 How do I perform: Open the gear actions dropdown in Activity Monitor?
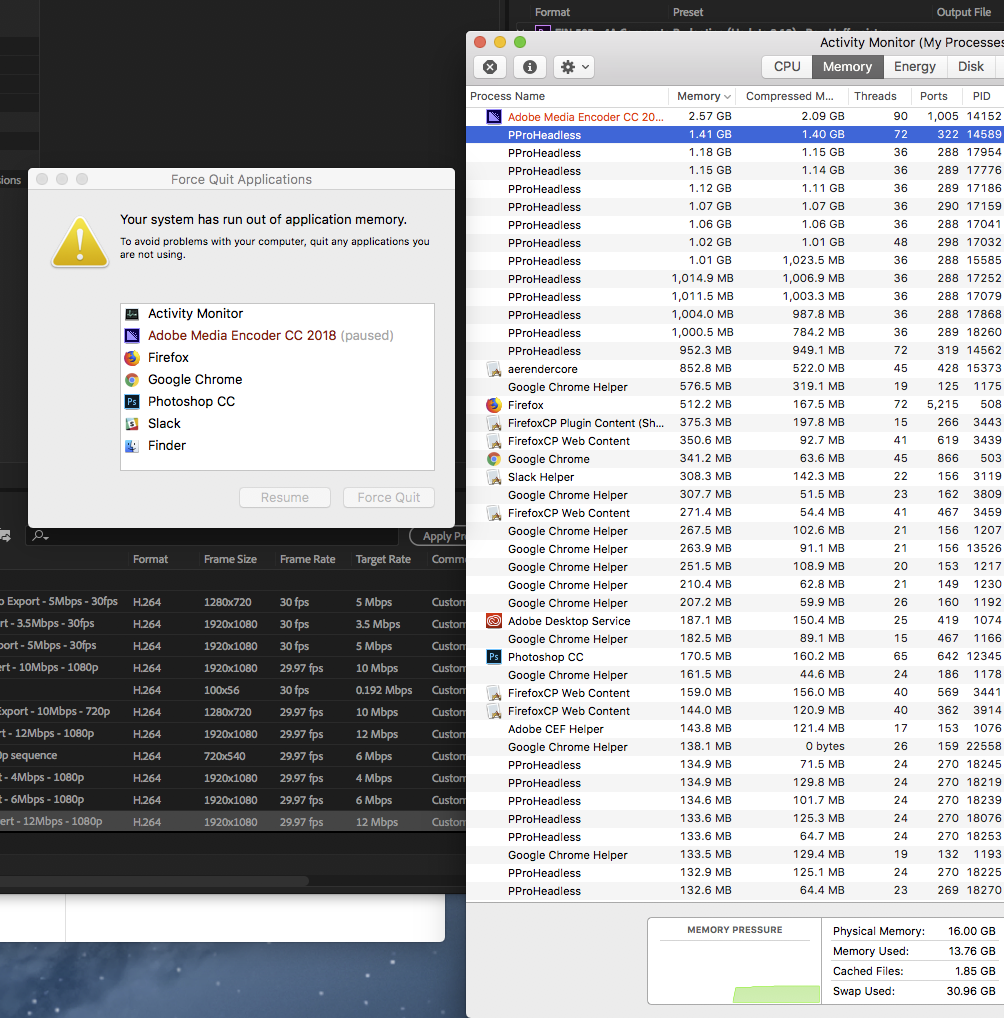pos(574,67)
